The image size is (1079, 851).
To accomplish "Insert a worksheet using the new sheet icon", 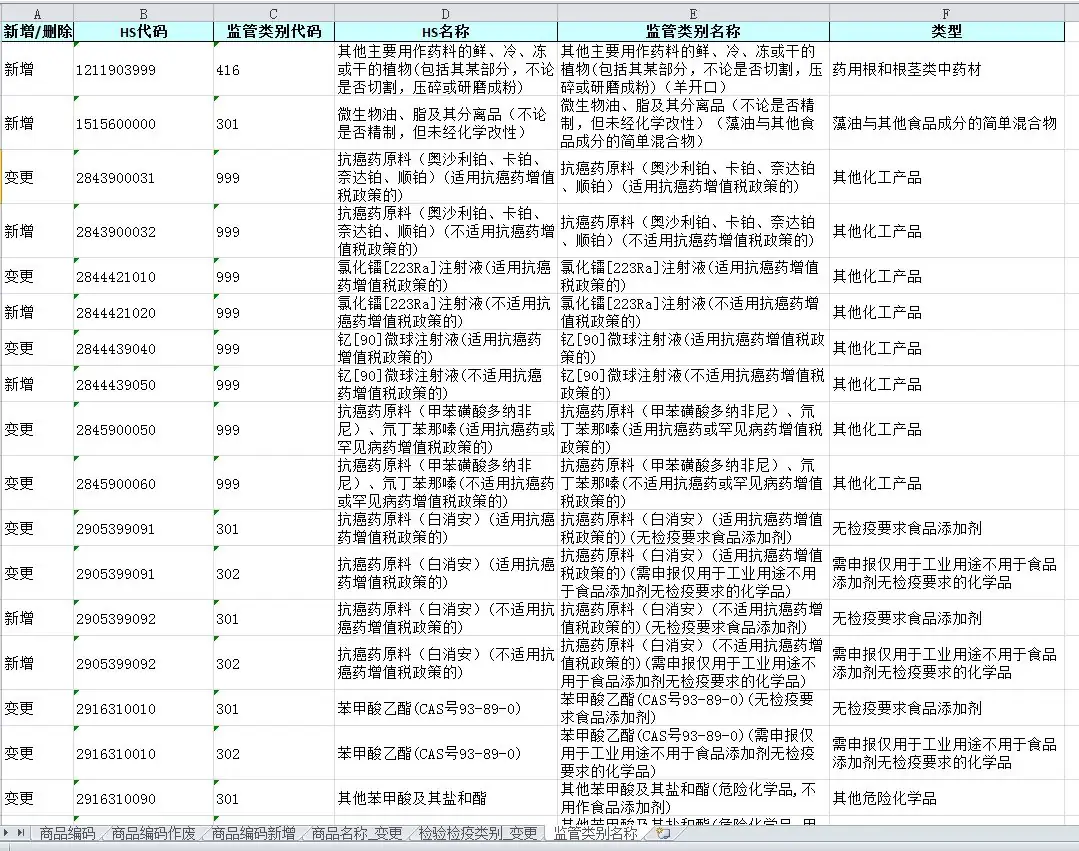I will [x=661, y=832].
